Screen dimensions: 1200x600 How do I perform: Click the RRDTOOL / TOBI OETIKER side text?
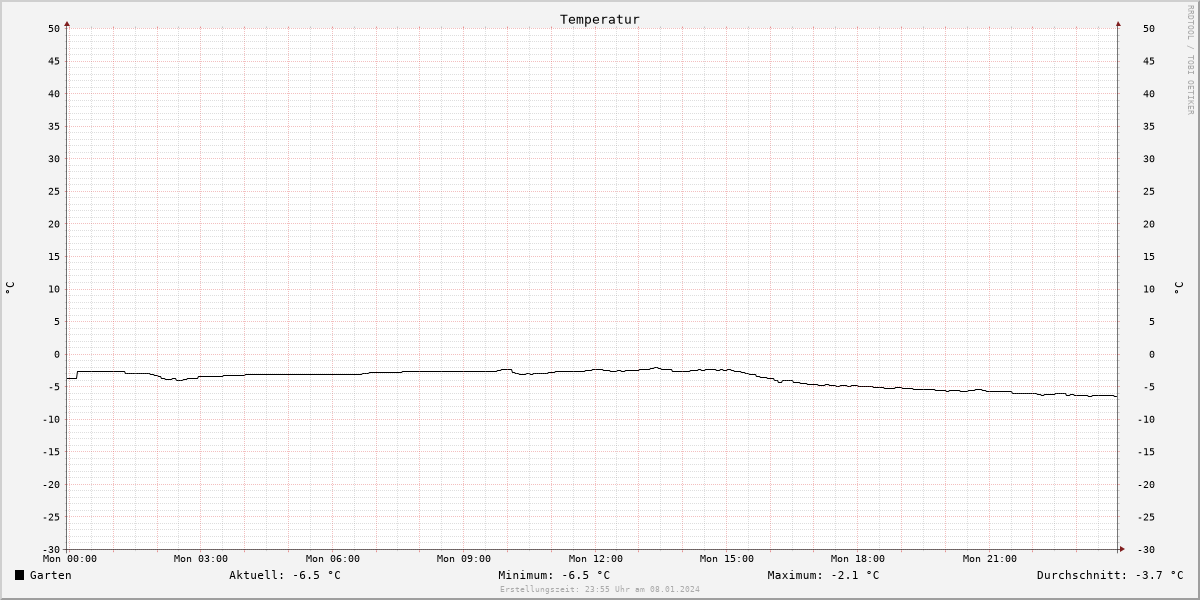pyautogui.click(x=1190, y=59)
